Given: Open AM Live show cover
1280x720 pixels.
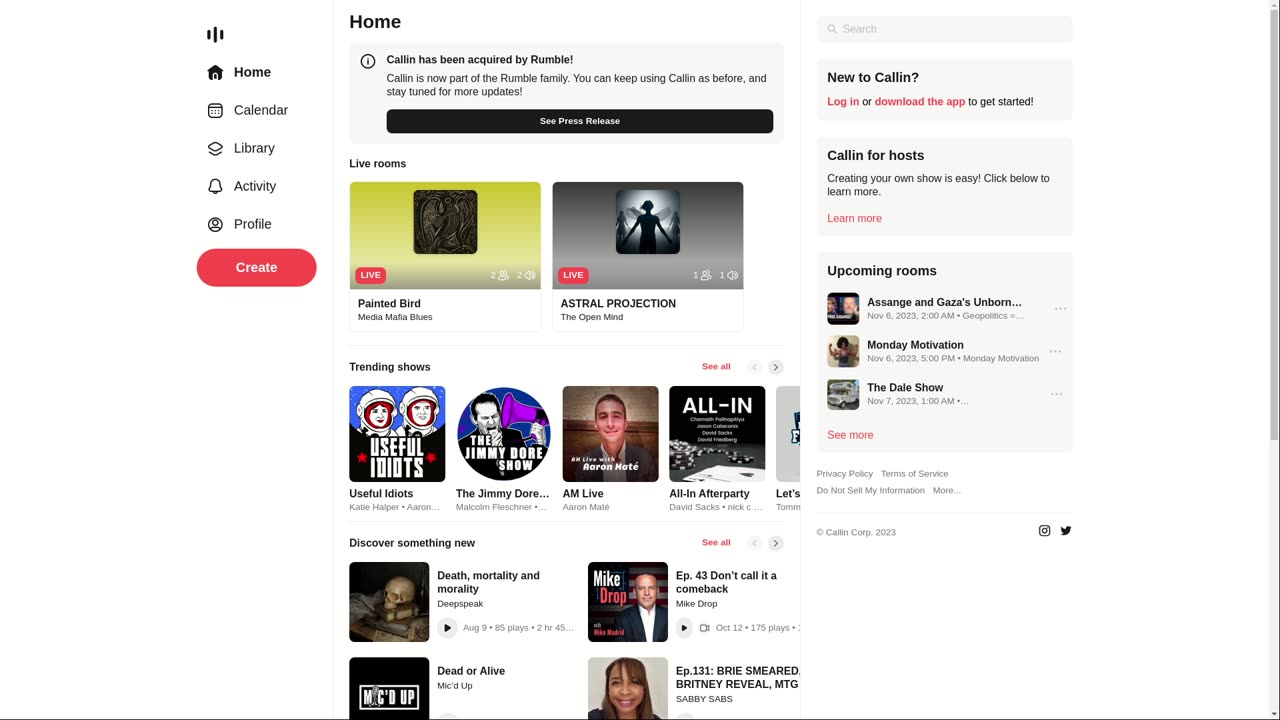Looking at the screenshot, I should click(610, 434).
